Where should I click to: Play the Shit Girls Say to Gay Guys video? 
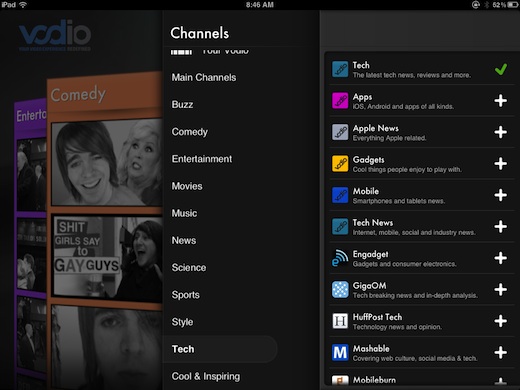107,257
